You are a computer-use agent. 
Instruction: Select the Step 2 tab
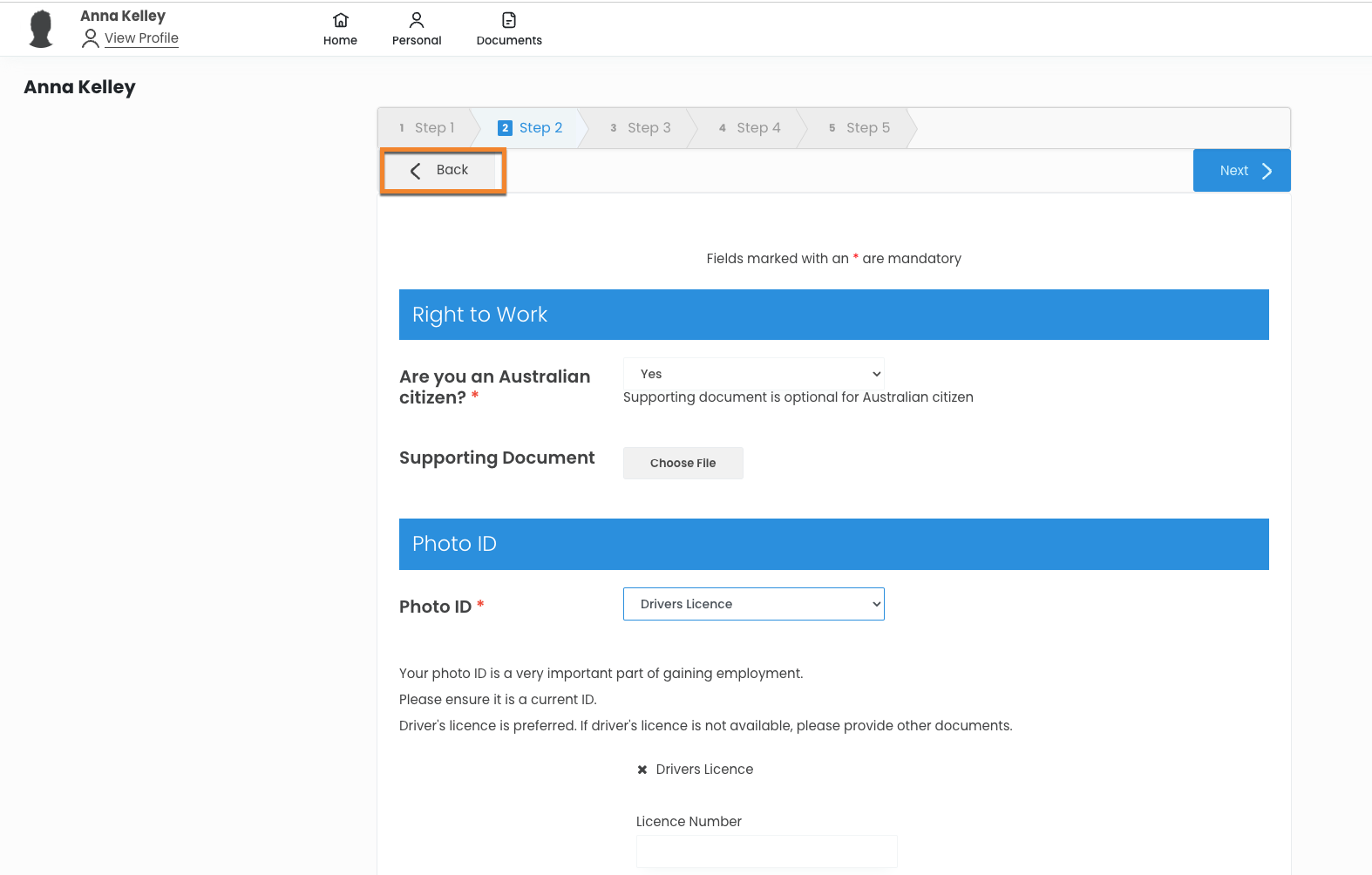click(x=531, y=128)
